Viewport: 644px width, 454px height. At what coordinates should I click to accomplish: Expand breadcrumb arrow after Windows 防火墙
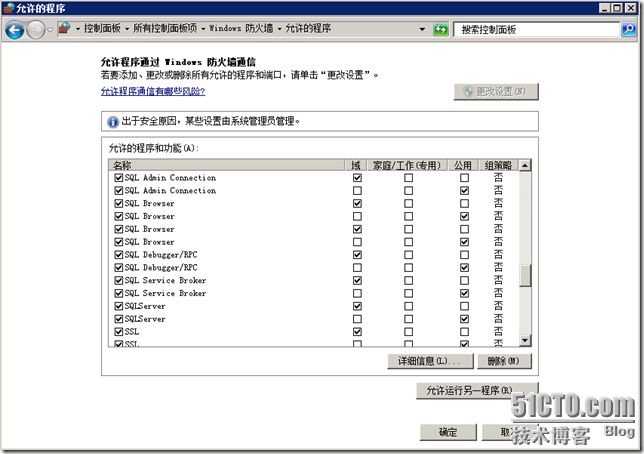click(x=279, y=29)
